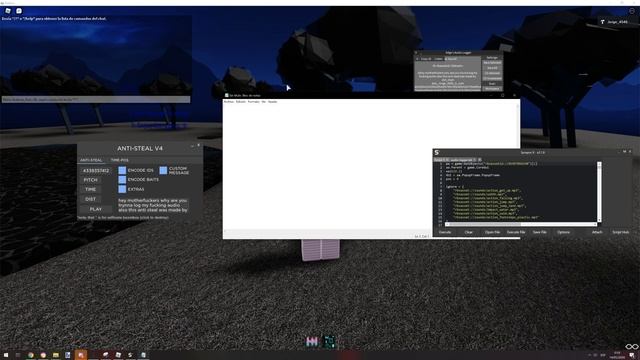Open the highlighted orange taskbar app
The image size is (640, 360).
click(81, 355)
